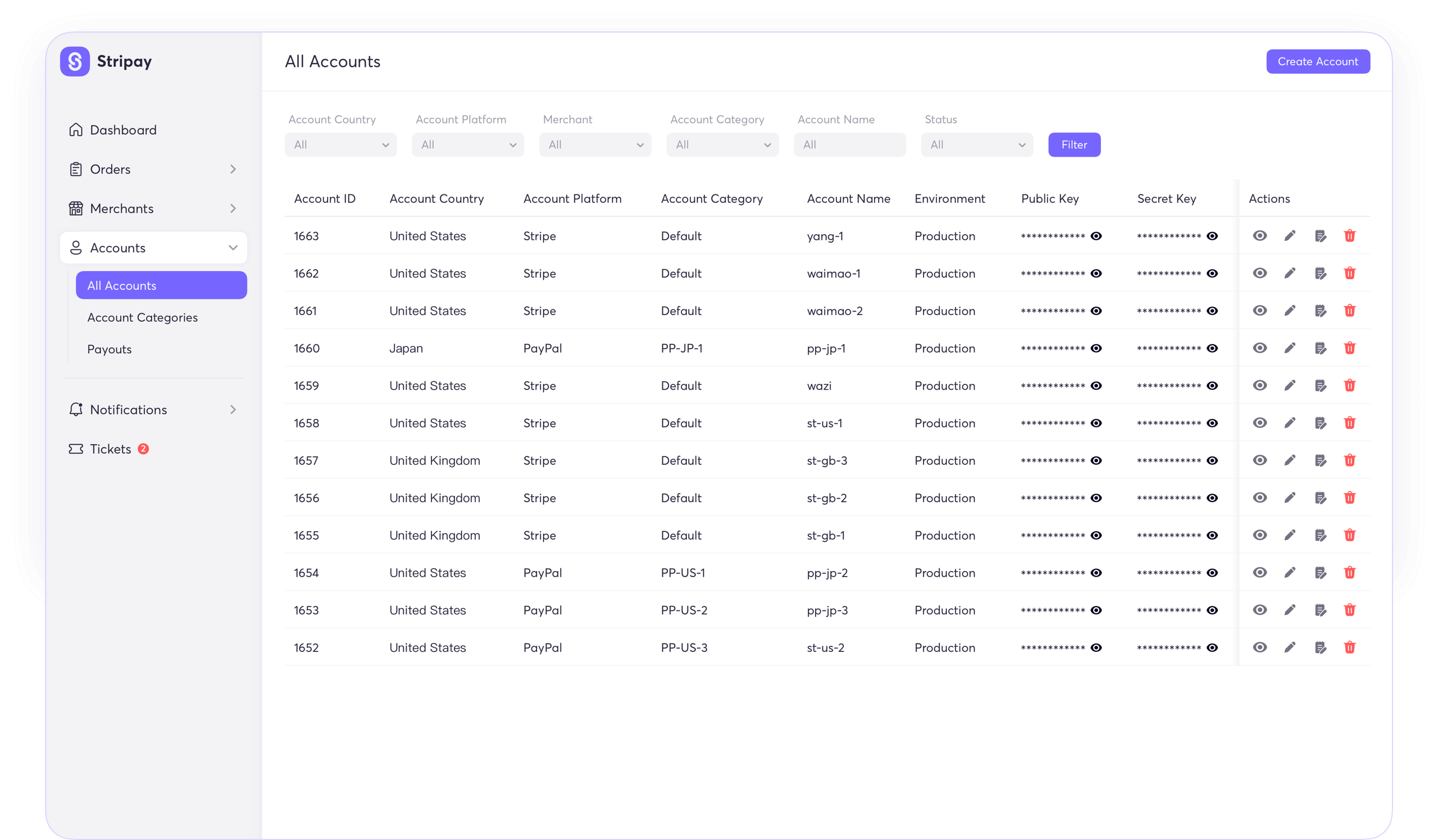The width and height of the screenshot is (1438, 840).
Task: Show public key of st-gb-3
Action: [x=1096, y=461]
